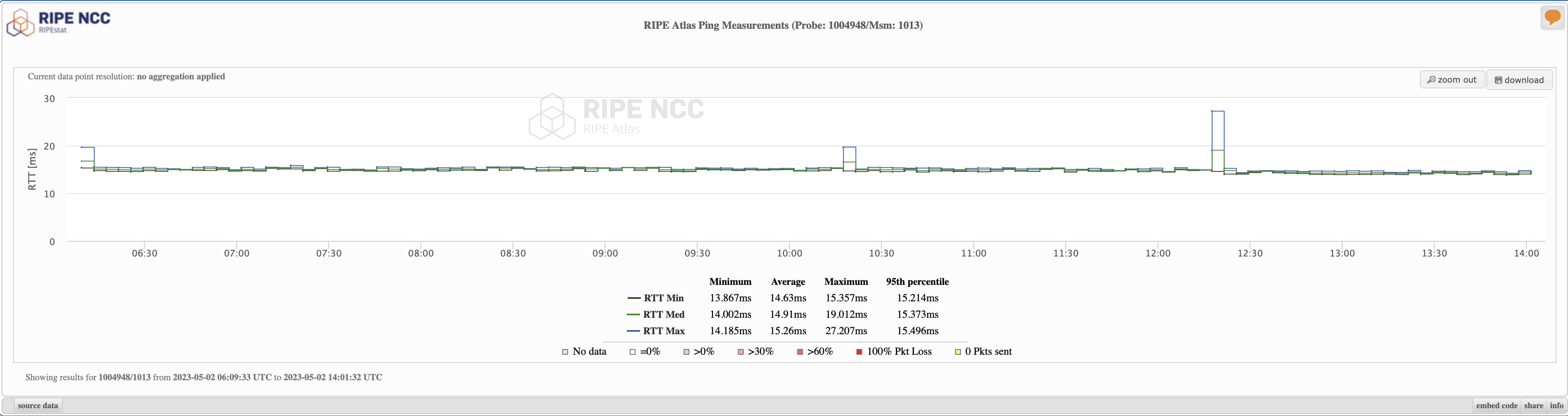
Task: Click the >30% packet loss swatch
Action: tap(741, 352)
